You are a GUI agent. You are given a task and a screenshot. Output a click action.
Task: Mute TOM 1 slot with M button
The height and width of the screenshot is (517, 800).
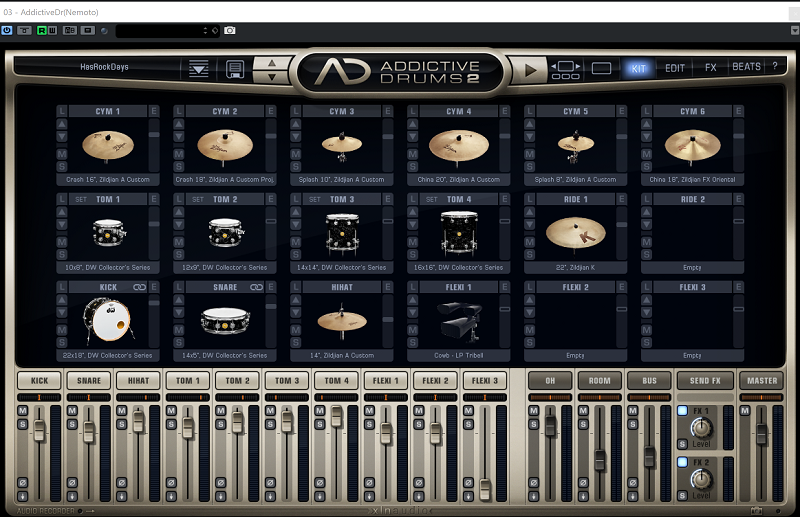click(x=62, y=242)
